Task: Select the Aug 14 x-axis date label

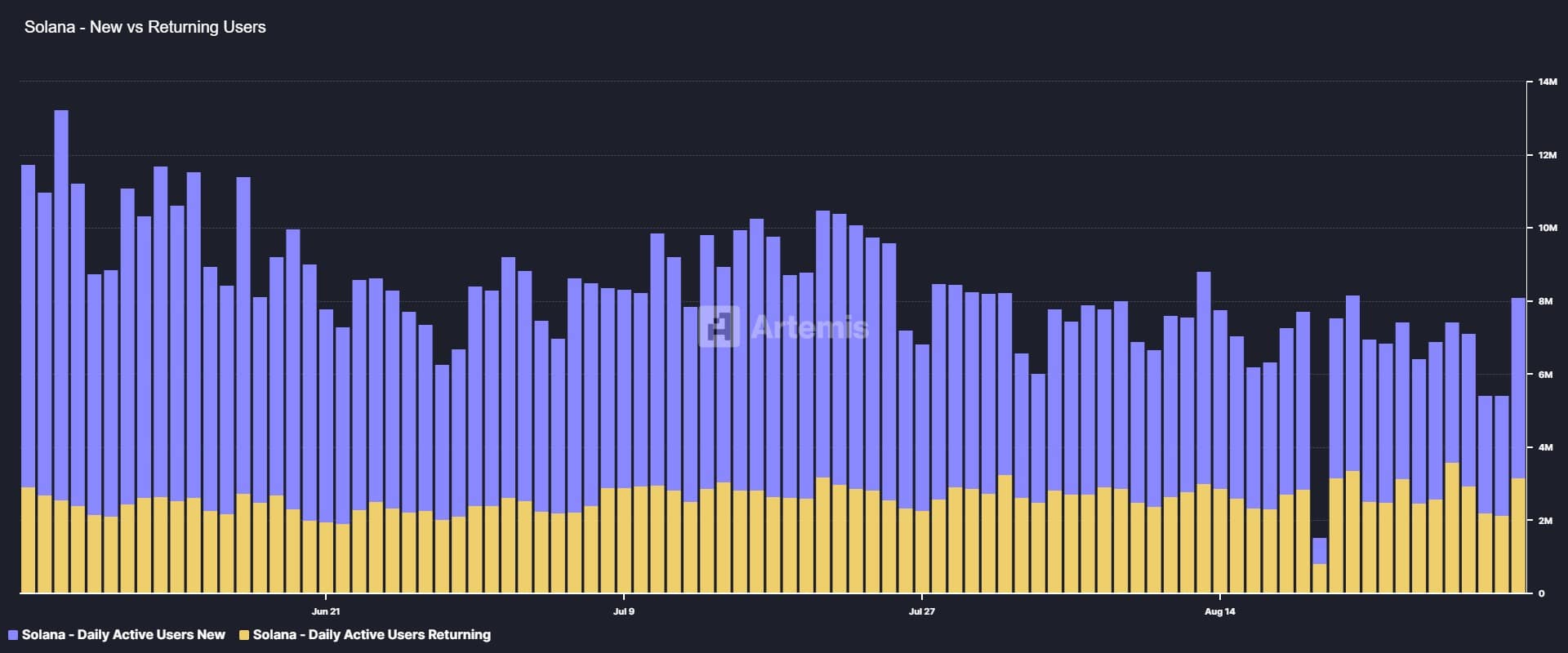Action: (1220, 611)
